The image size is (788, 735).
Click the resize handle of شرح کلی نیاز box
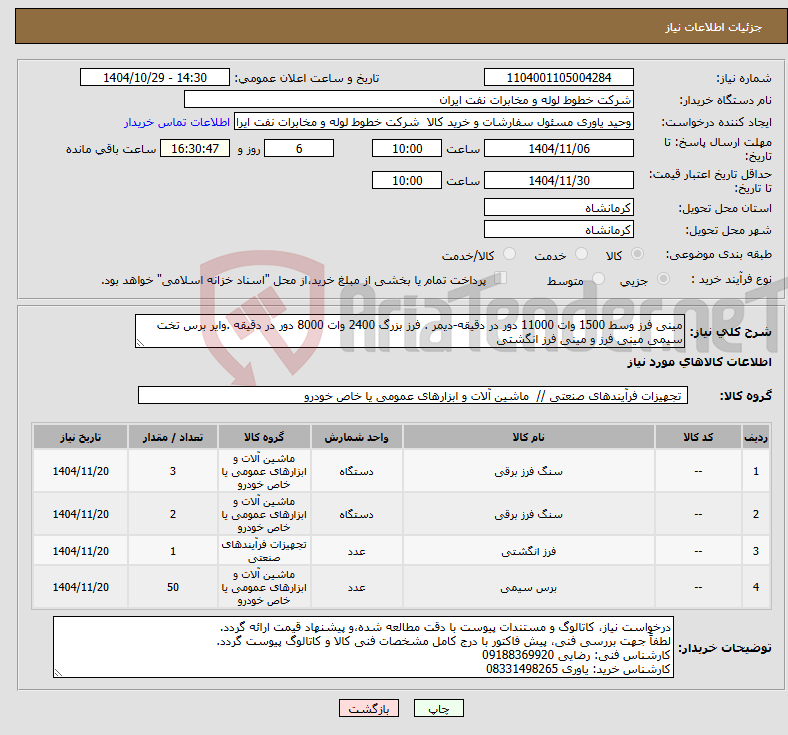[x=140, y=343]
